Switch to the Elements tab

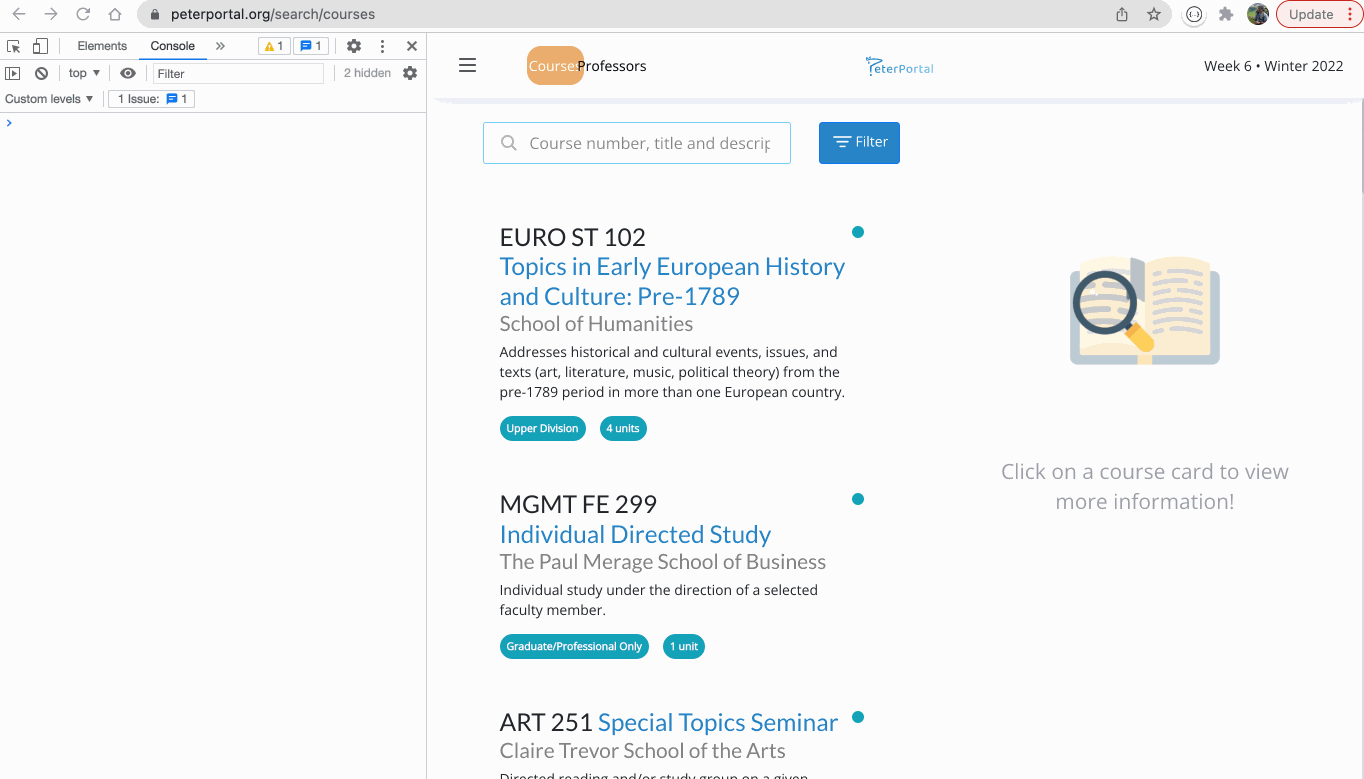[102, 45]
